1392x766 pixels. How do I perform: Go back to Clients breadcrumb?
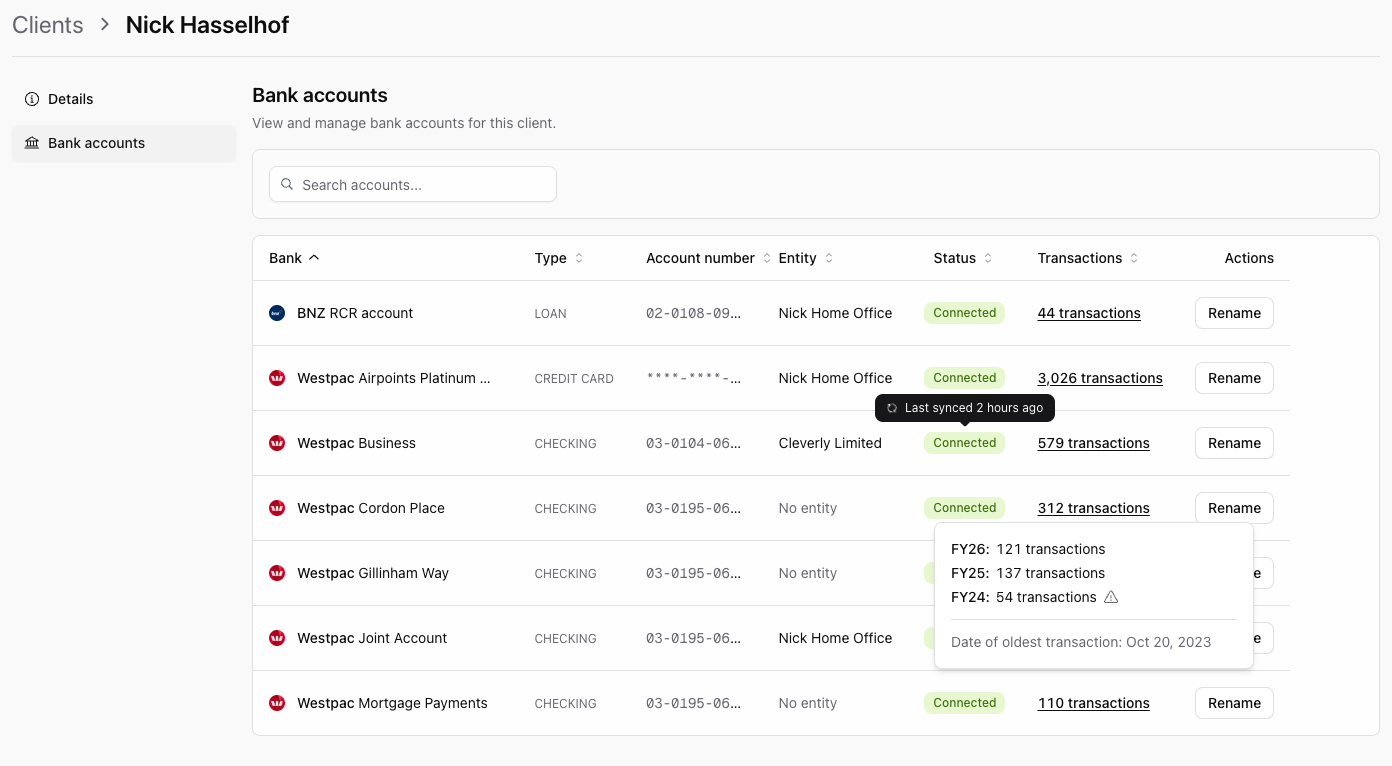[48, 25]
